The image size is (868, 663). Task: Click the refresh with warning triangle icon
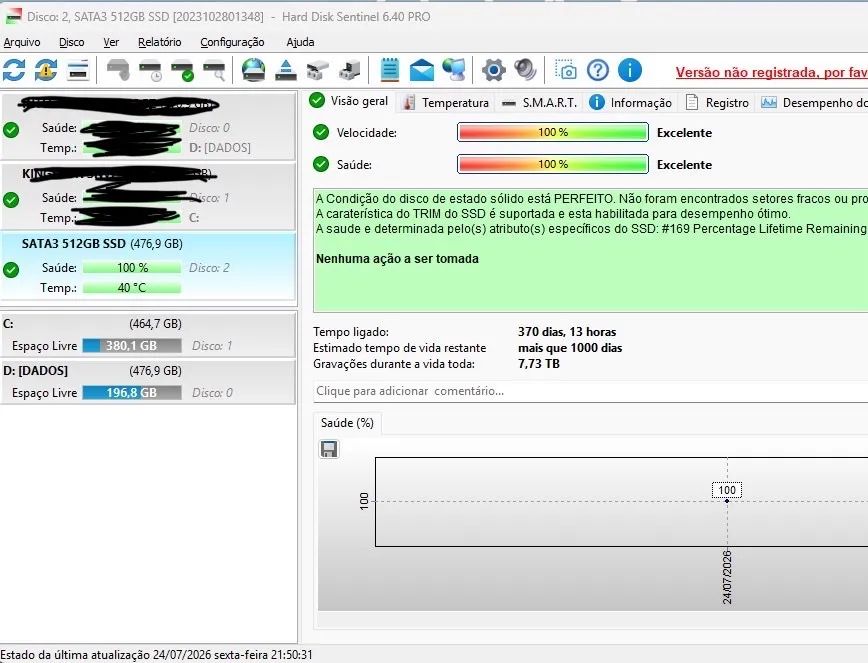(46, 70)
